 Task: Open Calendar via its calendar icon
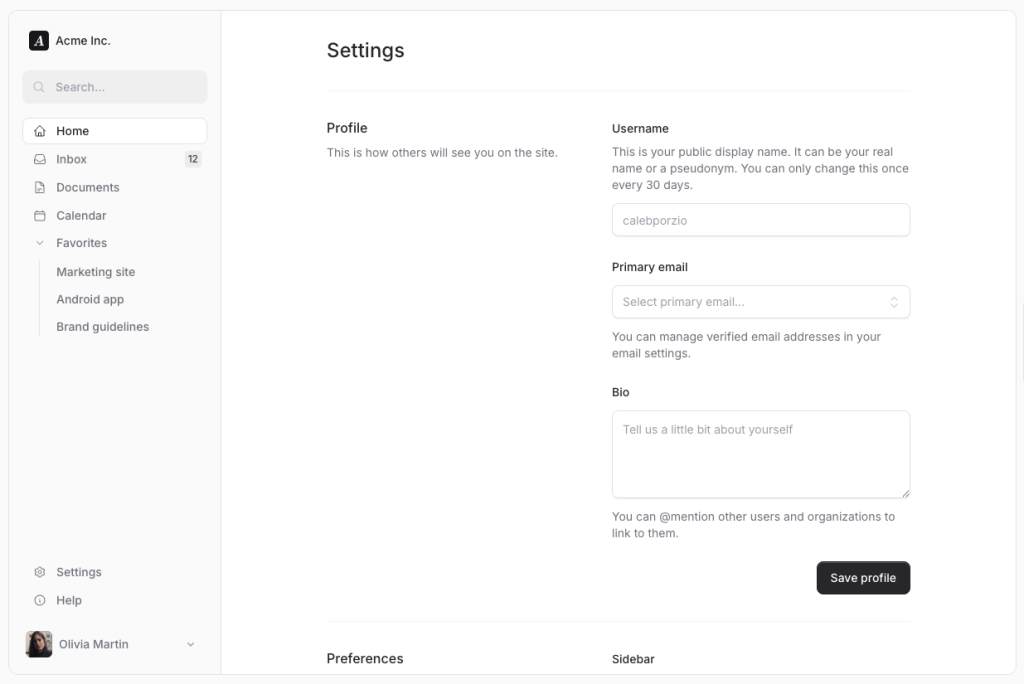click(40, 215)
